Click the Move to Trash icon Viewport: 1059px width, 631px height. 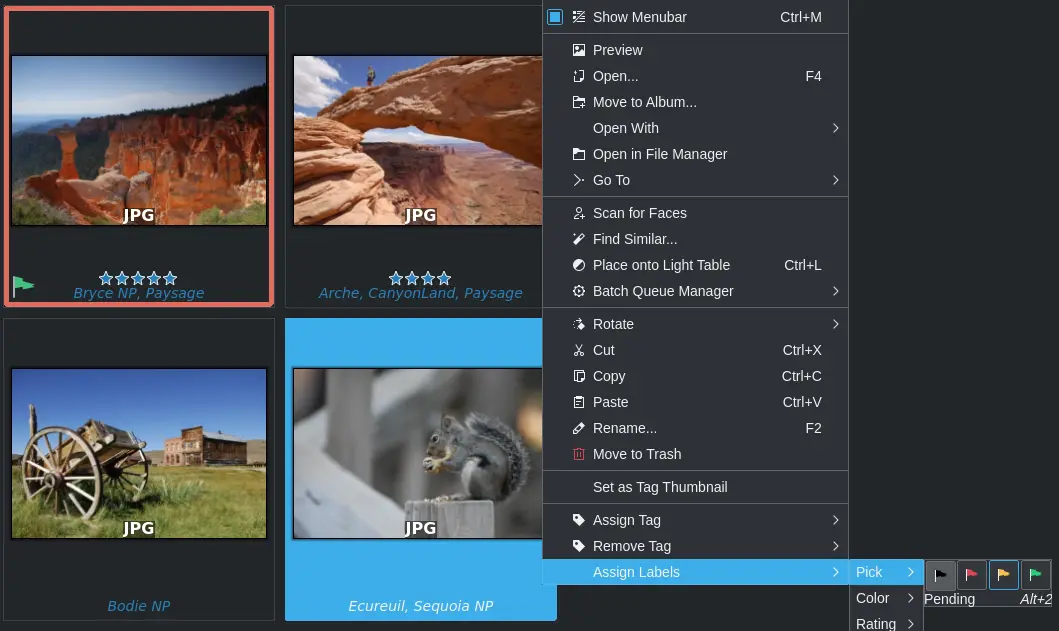point(578,454)
